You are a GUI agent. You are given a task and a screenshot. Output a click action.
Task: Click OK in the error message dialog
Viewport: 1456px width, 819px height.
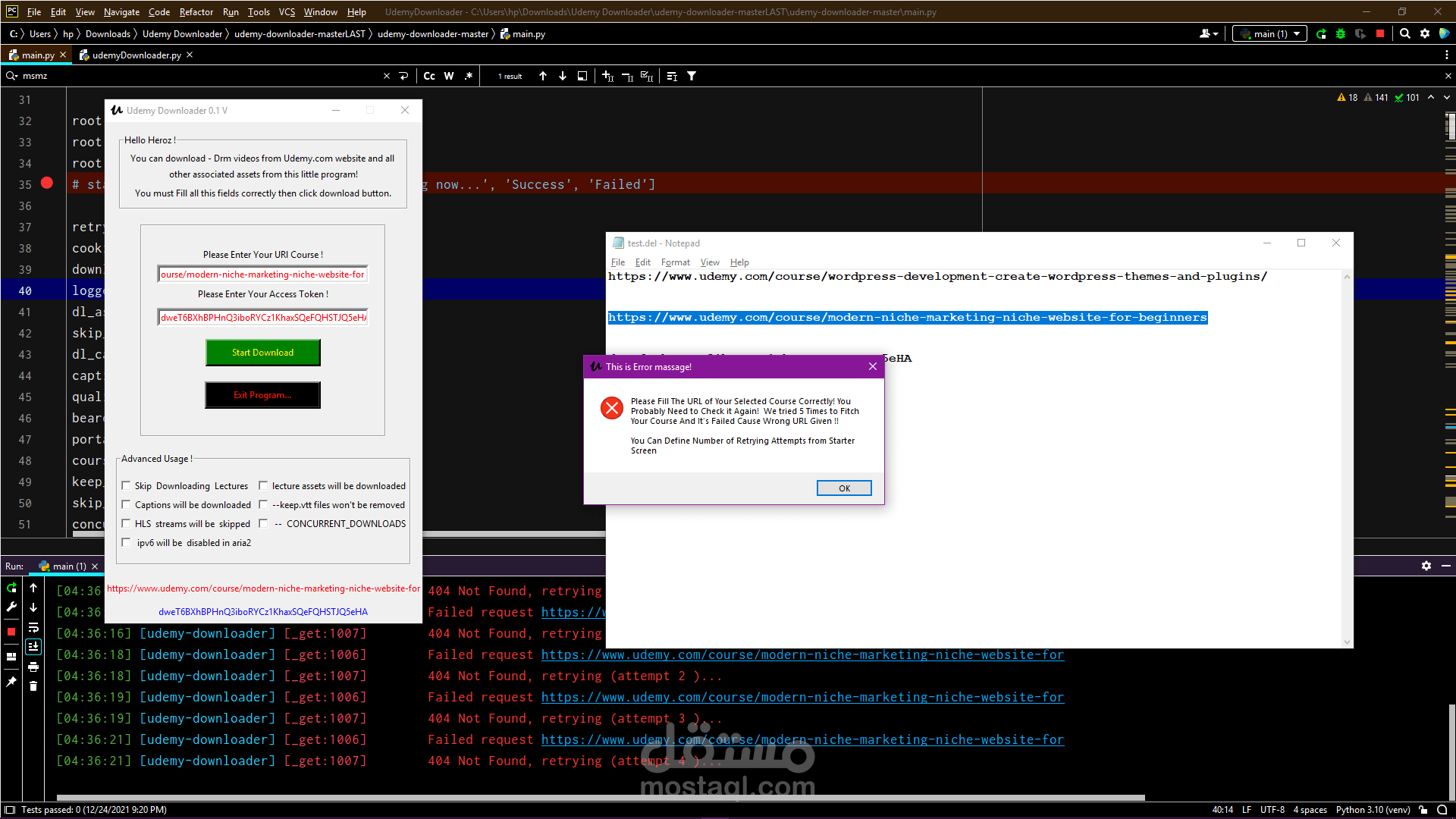(844, 488)
